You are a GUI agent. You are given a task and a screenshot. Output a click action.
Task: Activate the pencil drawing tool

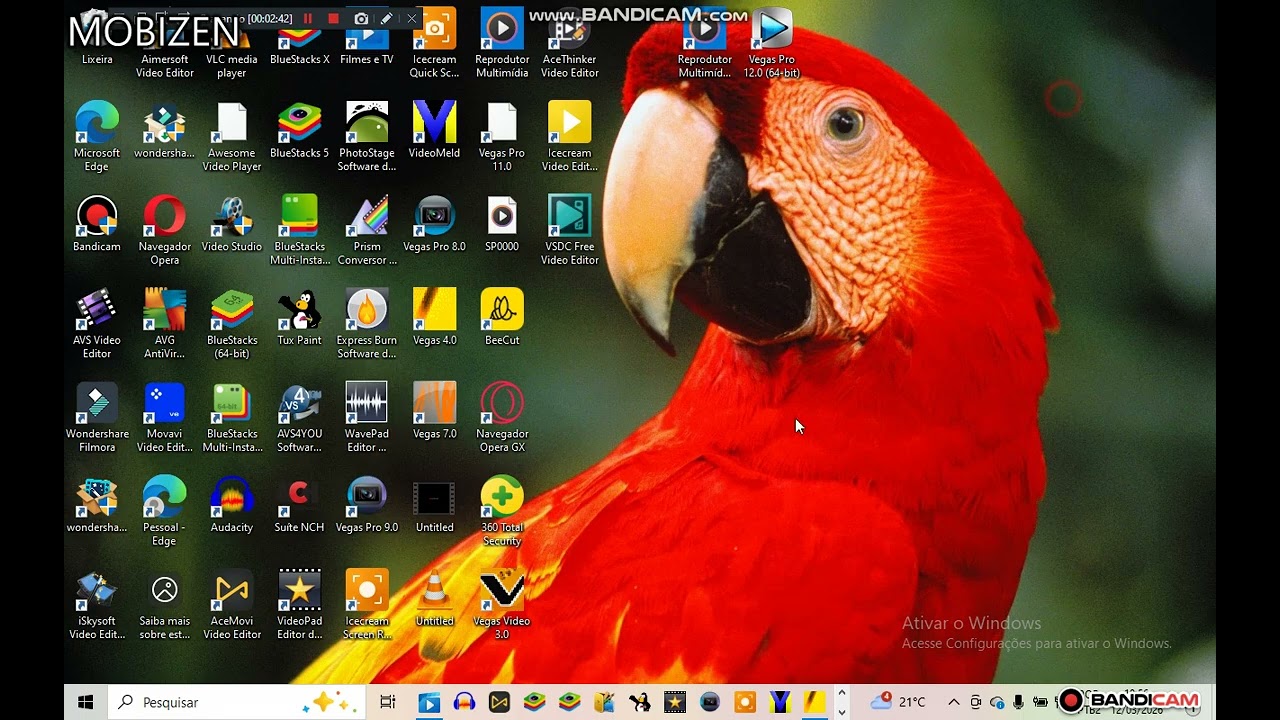point(386,19)
